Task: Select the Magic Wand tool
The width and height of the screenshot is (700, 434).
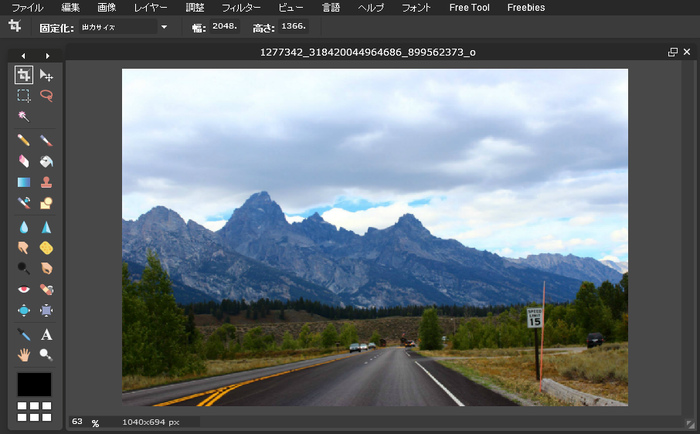Action: pyautogui.click(x=24, y=117)
